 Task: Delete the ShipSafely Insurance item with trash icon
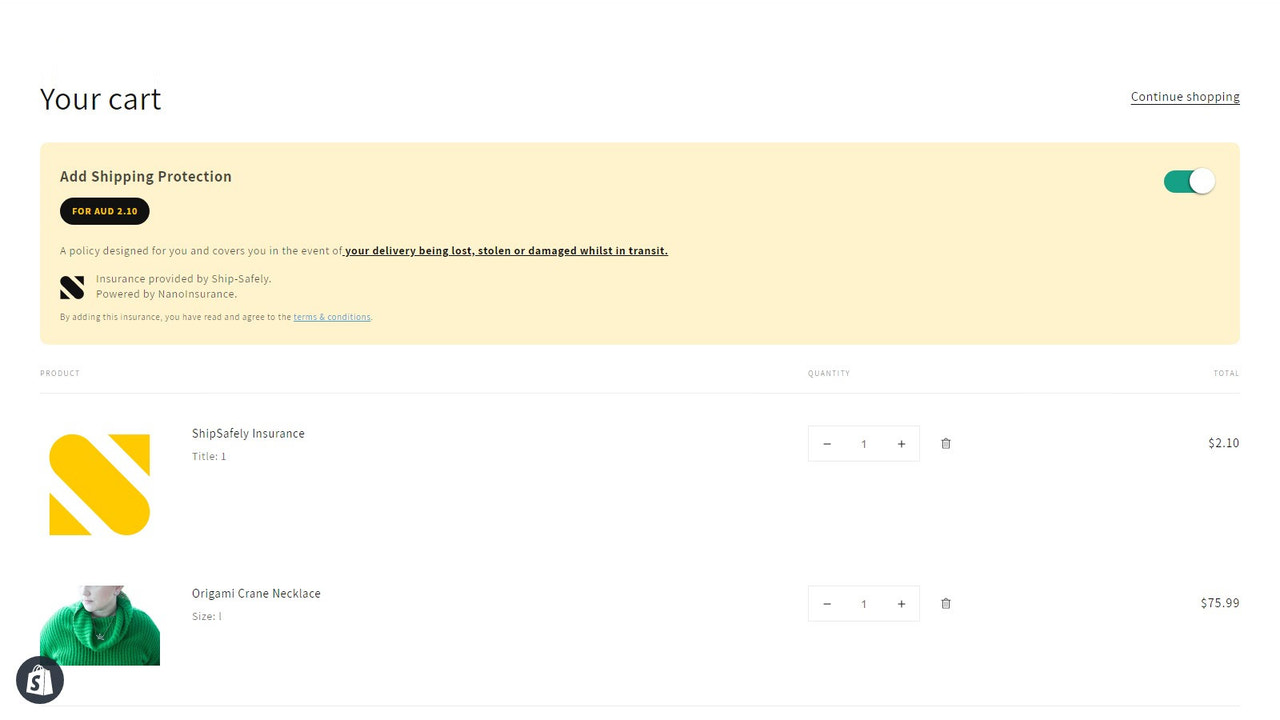[945, 443]
